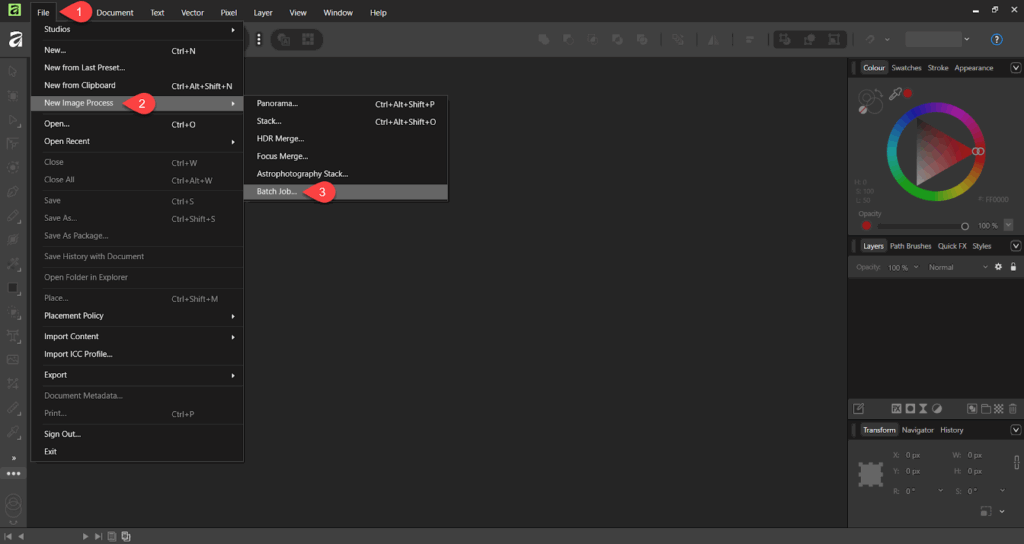Open the layer cog settings icon
The height and width of the screenshot is (544, 1024).
point(998,267)
